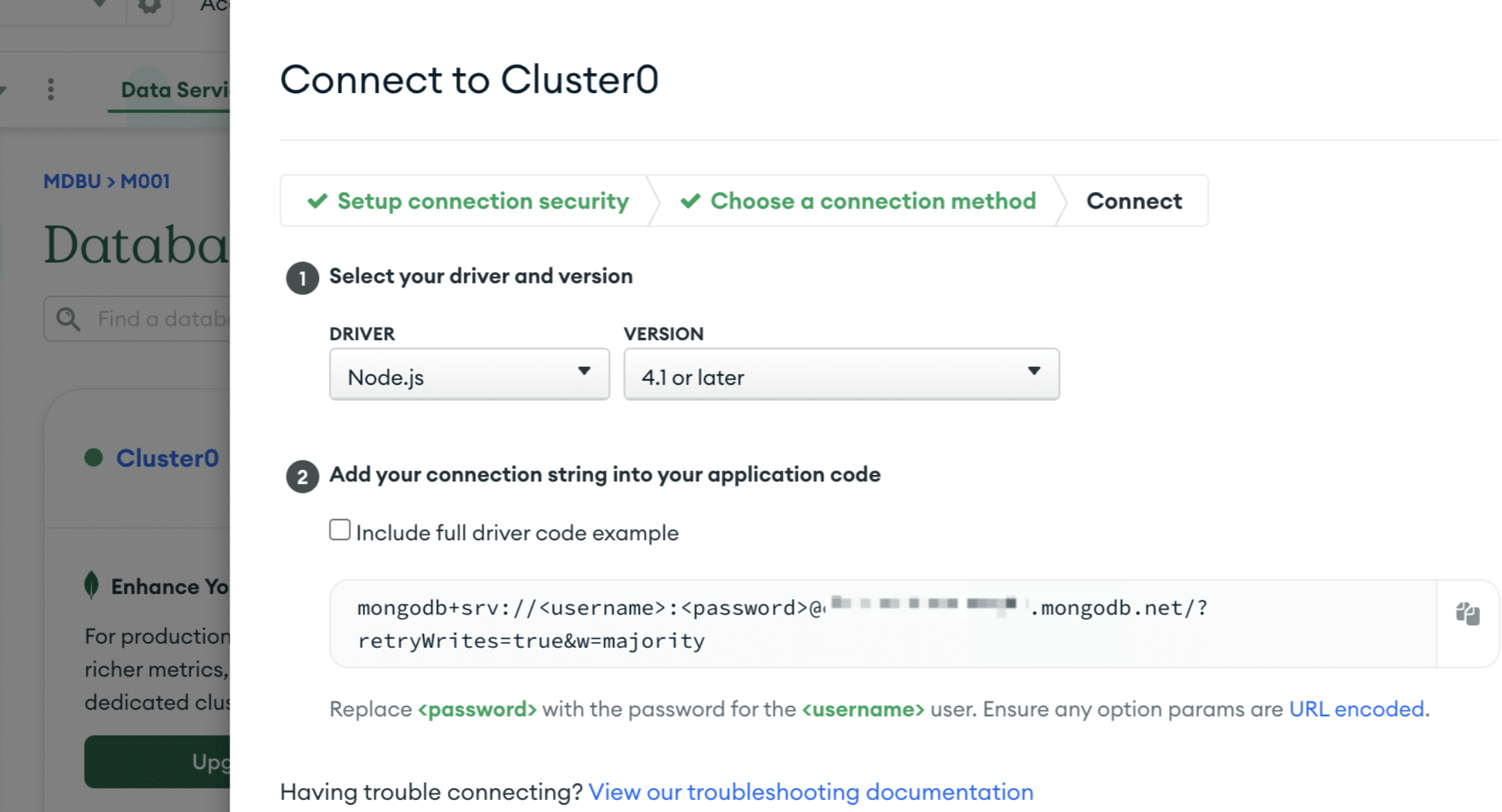Click the Cluster0 cluster name link

pyautogui.click(x=167, y=458)
